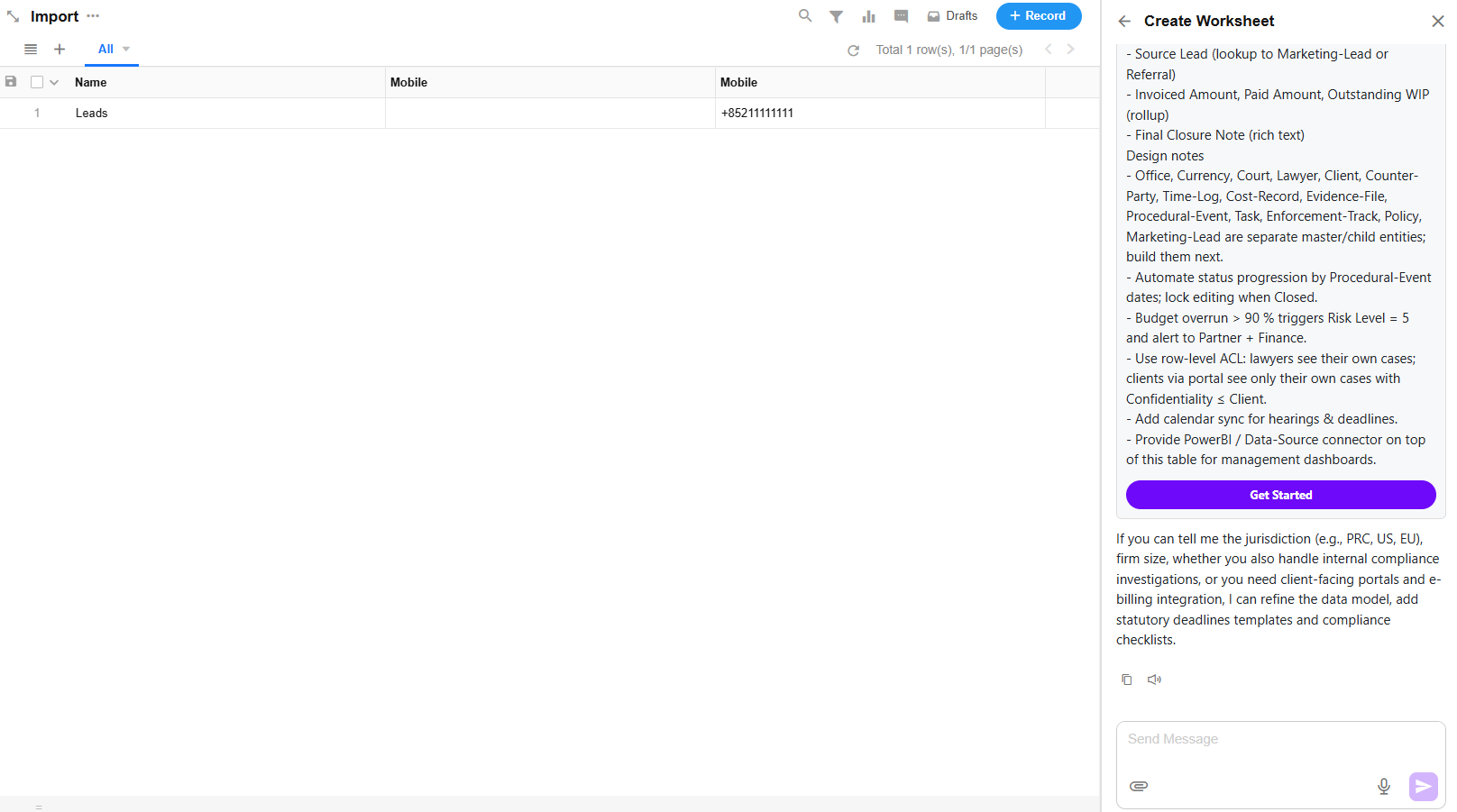
Task: Switch to the All view tab
Action: [105, 50]
